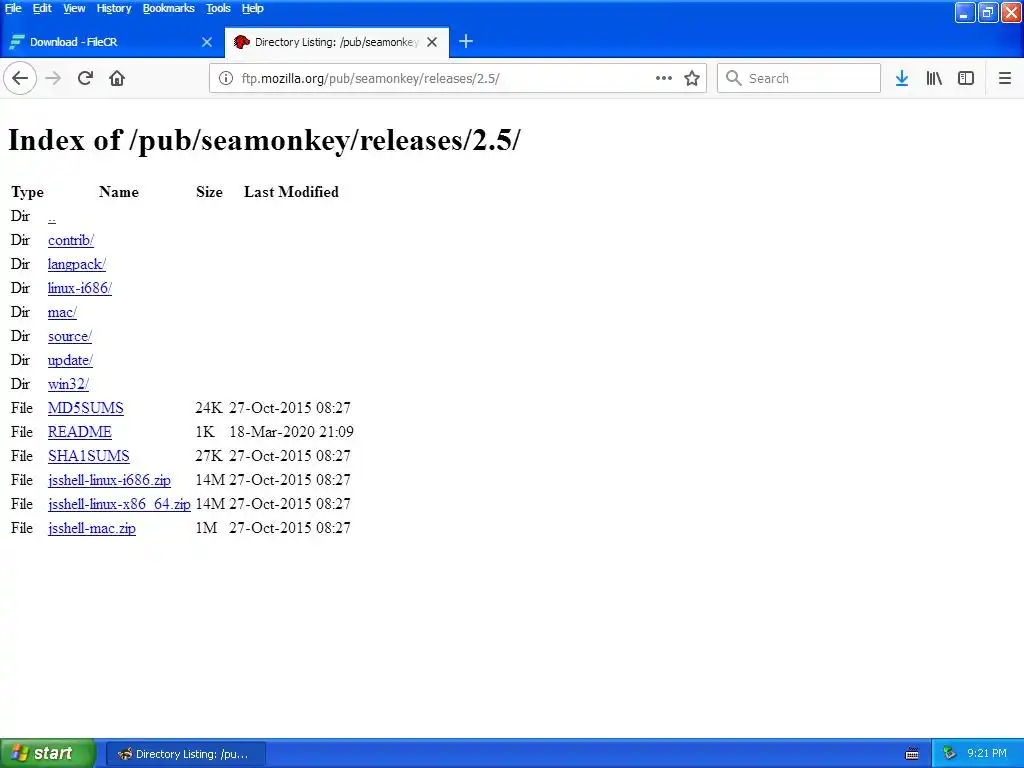Image resolution: width=1024 pixels, height=768 pixels.
Task: Click the Name column header
Action: pos(119,192)
